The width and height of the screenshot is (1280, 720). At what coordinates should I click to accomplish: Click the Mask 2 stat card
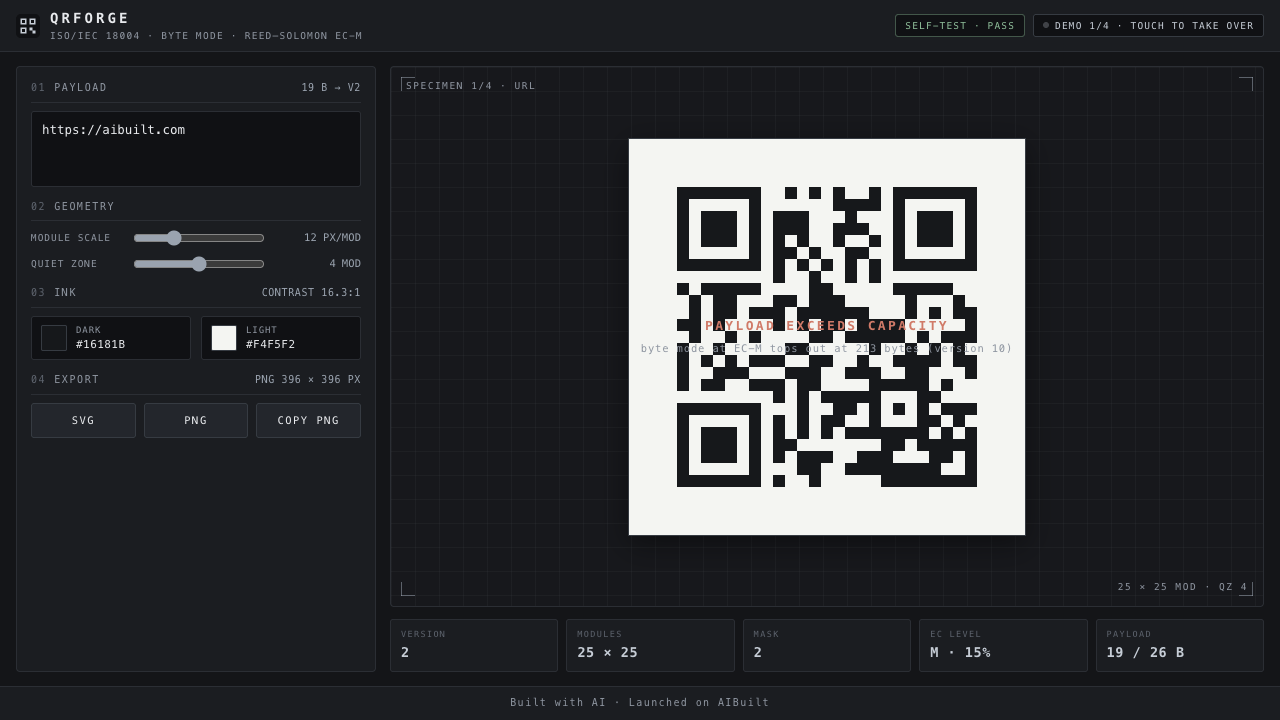click(x=827, y=645)
